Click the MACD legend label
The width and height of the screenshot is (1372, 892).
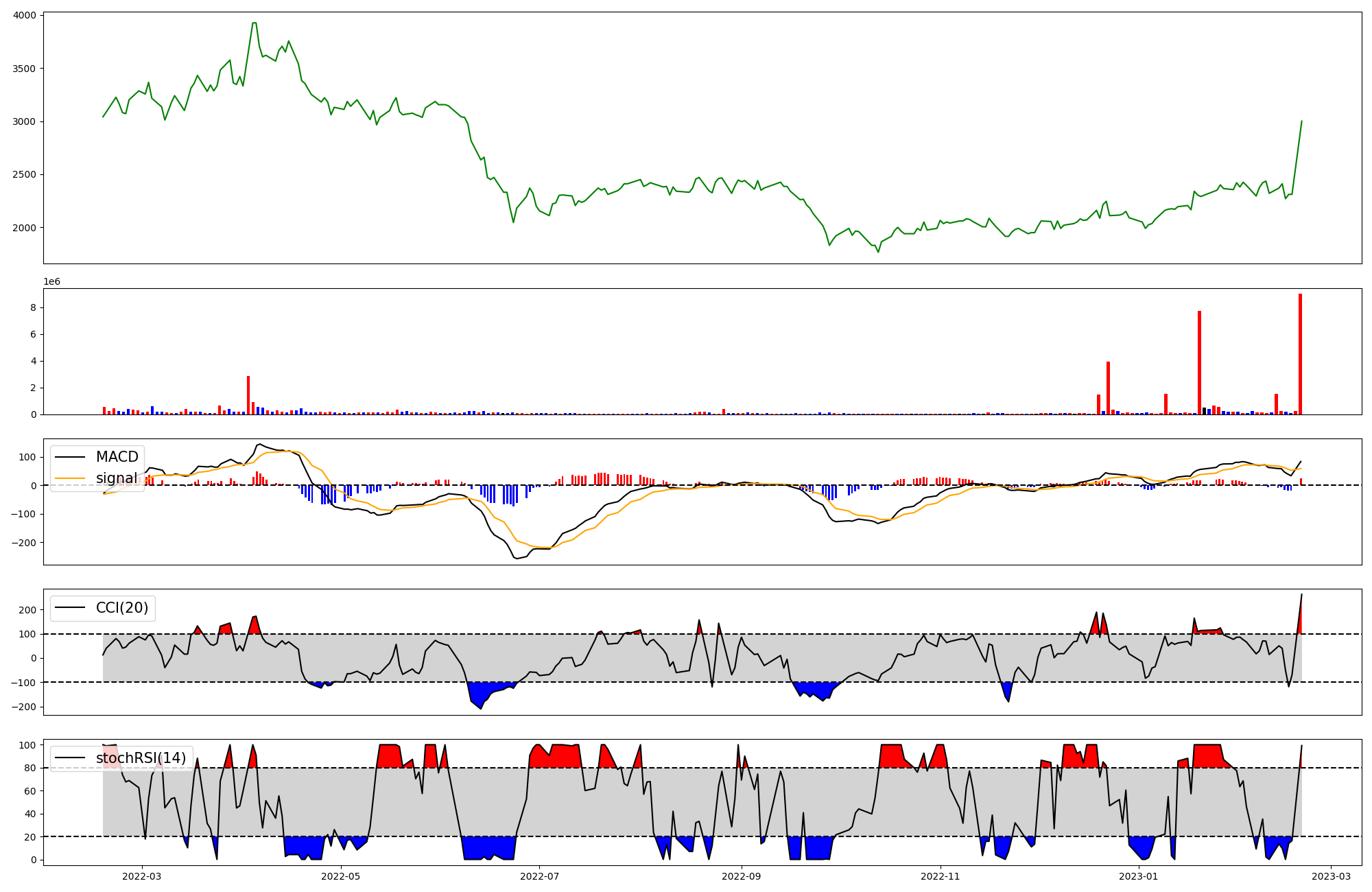pos(117,457)
